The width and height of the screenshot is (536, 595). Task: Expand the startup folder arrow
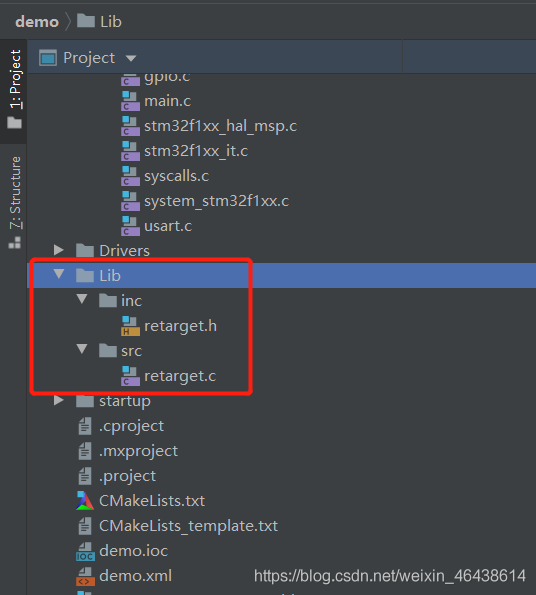58,400
